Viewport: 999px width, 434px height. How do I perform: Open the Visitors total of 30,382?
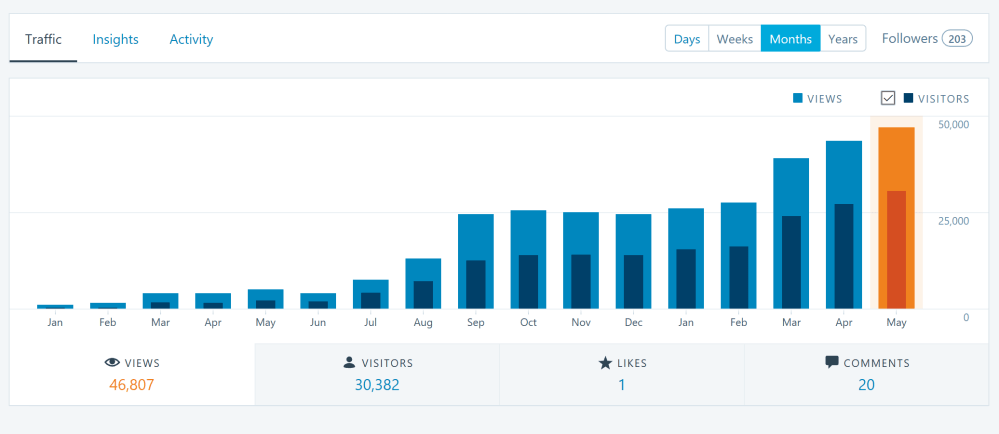pos(377,385)
